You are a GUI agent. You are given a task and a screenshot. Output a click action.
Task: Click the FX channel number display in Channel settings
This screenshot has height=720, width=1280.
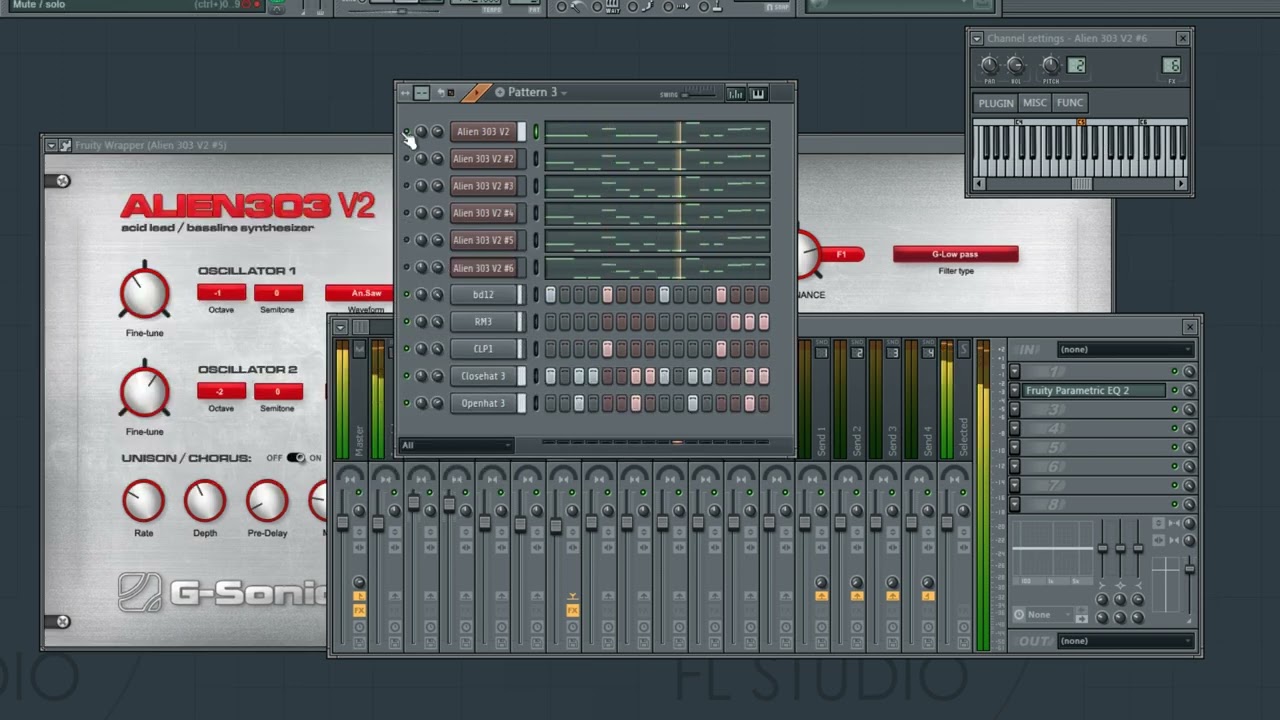(x=1172, y=66)
